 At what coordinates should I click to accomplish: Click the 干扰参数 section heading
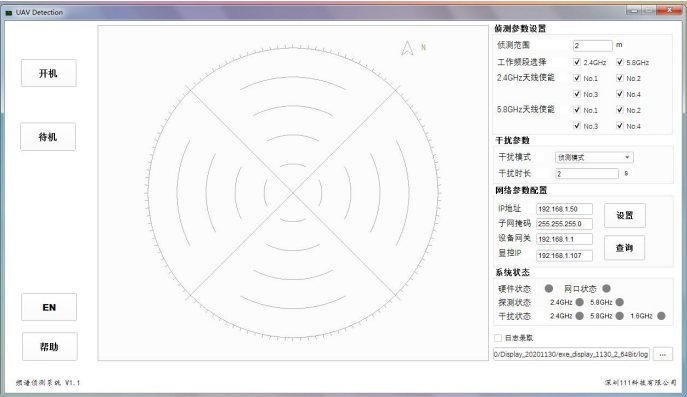(512, 140)
